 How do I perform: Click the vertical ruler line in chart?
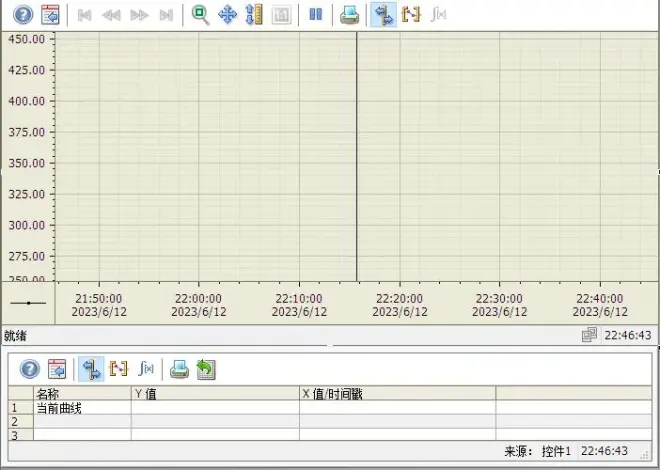pos(357,157)
